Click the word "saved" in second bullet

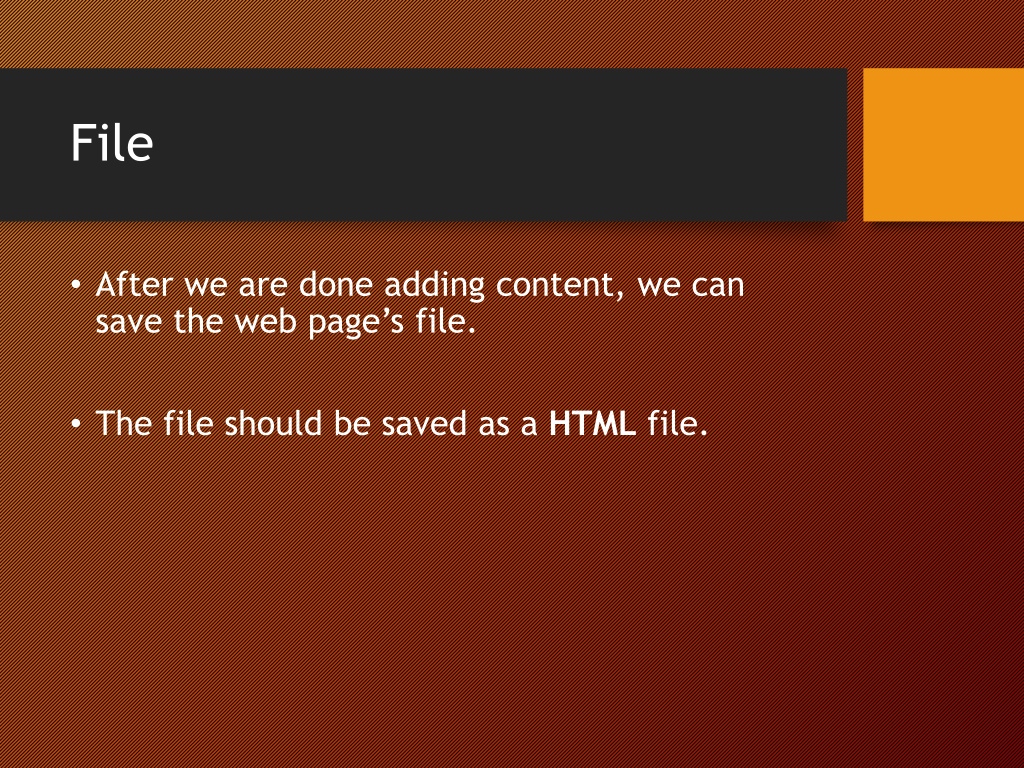[x=424, y=423]
